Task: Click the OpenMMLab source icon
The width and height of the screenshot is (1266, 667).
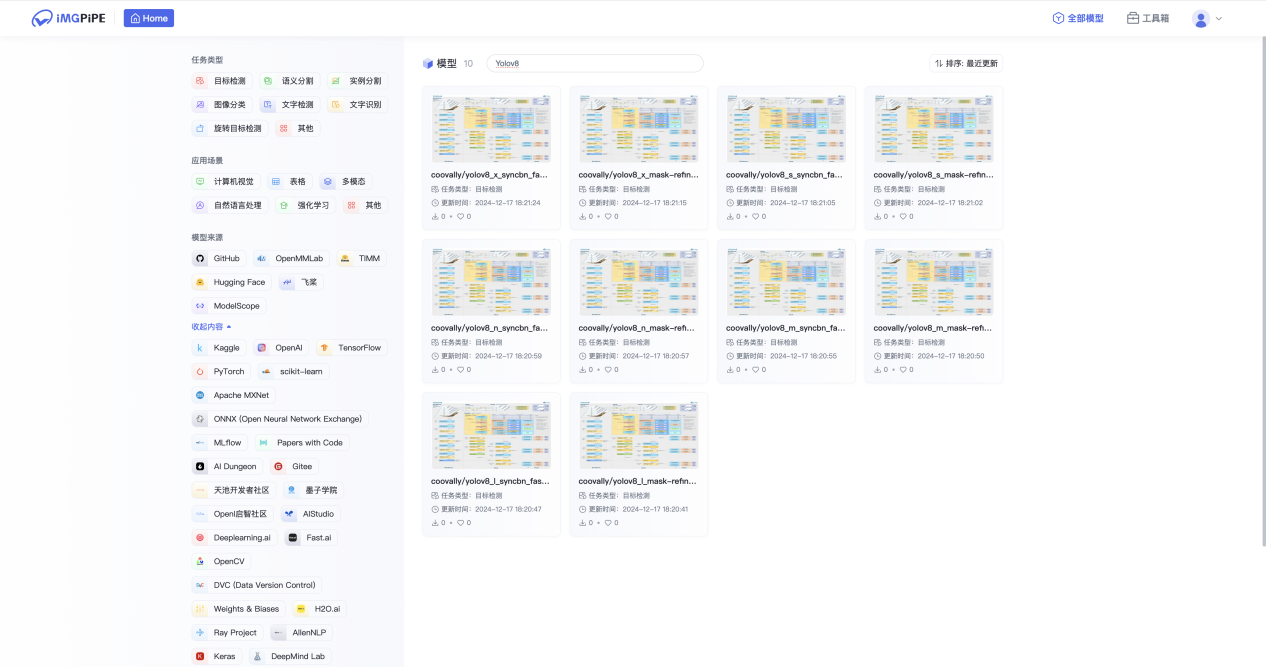Action: (x=261, y=258)
